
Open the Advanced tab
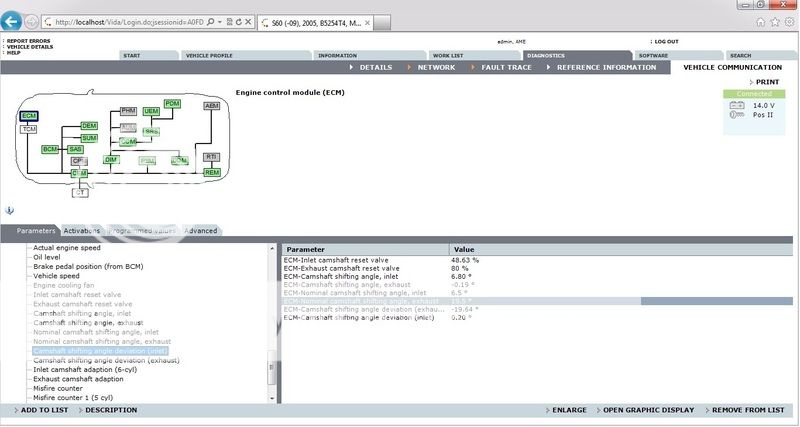[200, 231]
